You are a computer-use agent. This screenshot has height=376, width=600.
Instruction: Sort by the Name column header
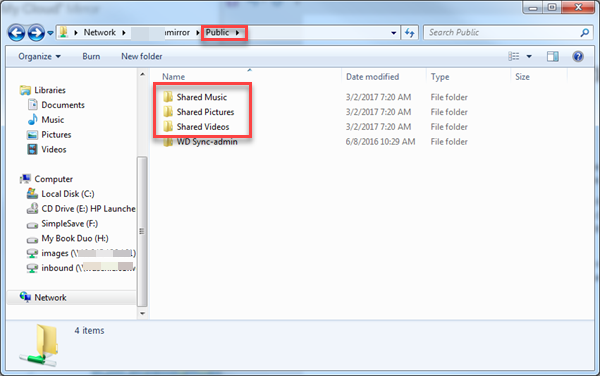(173, 77)
